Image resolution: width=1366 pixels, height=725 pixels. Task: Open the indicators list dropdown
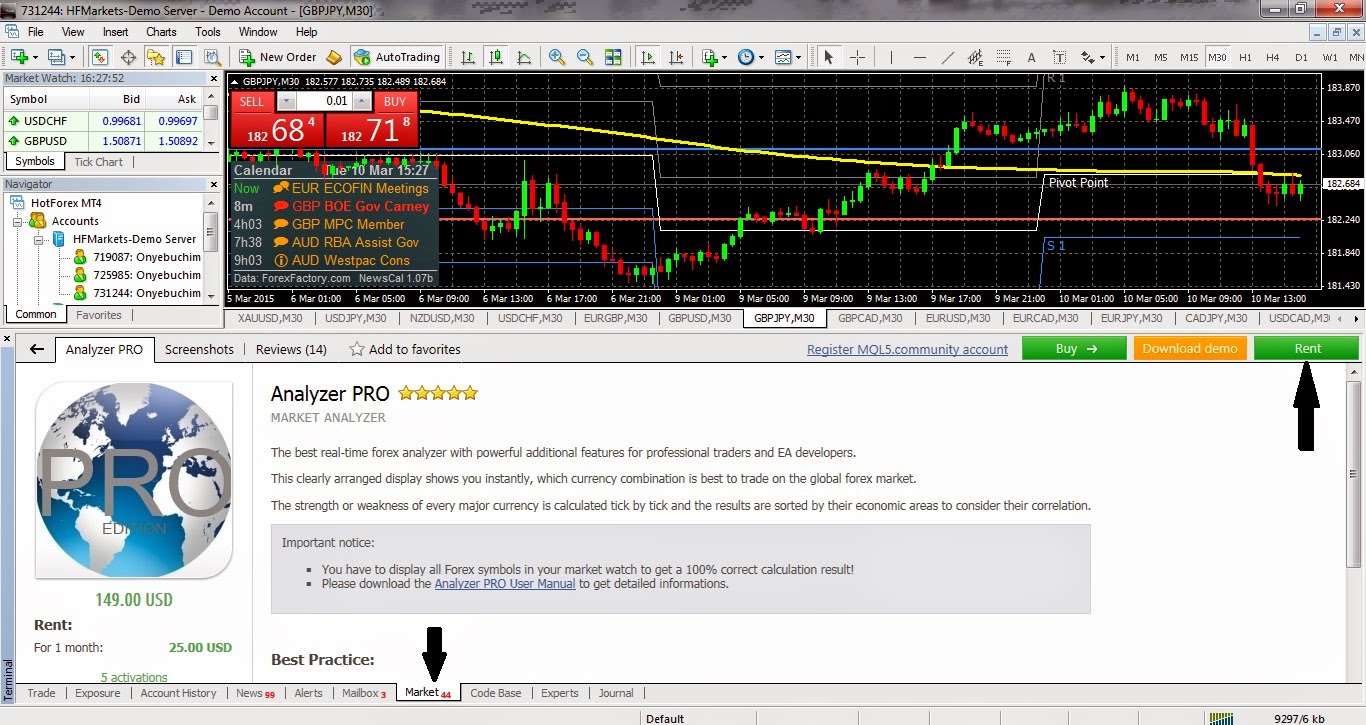pos(724,57)
